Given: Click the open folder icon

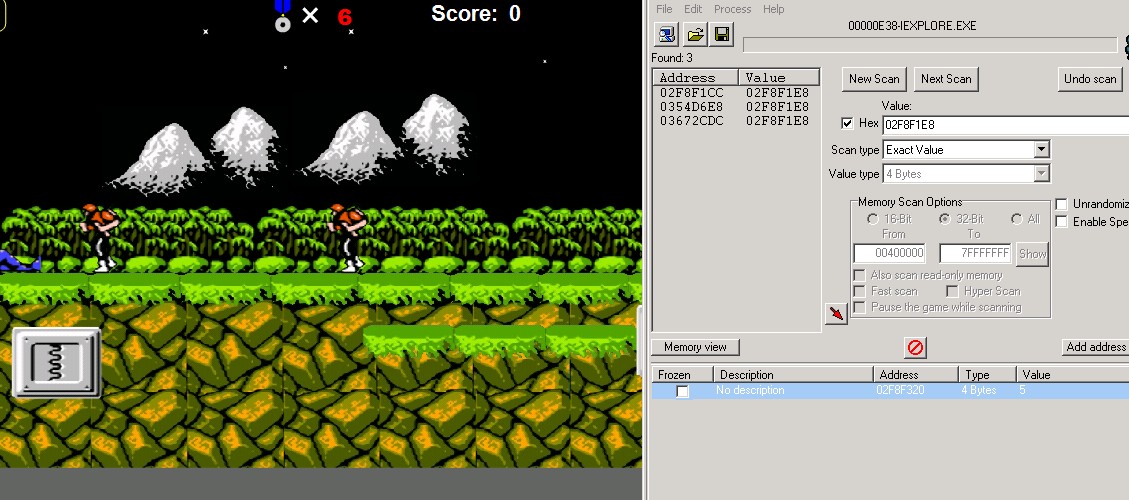Looking at the screenshot, I should tap(694, 35).
